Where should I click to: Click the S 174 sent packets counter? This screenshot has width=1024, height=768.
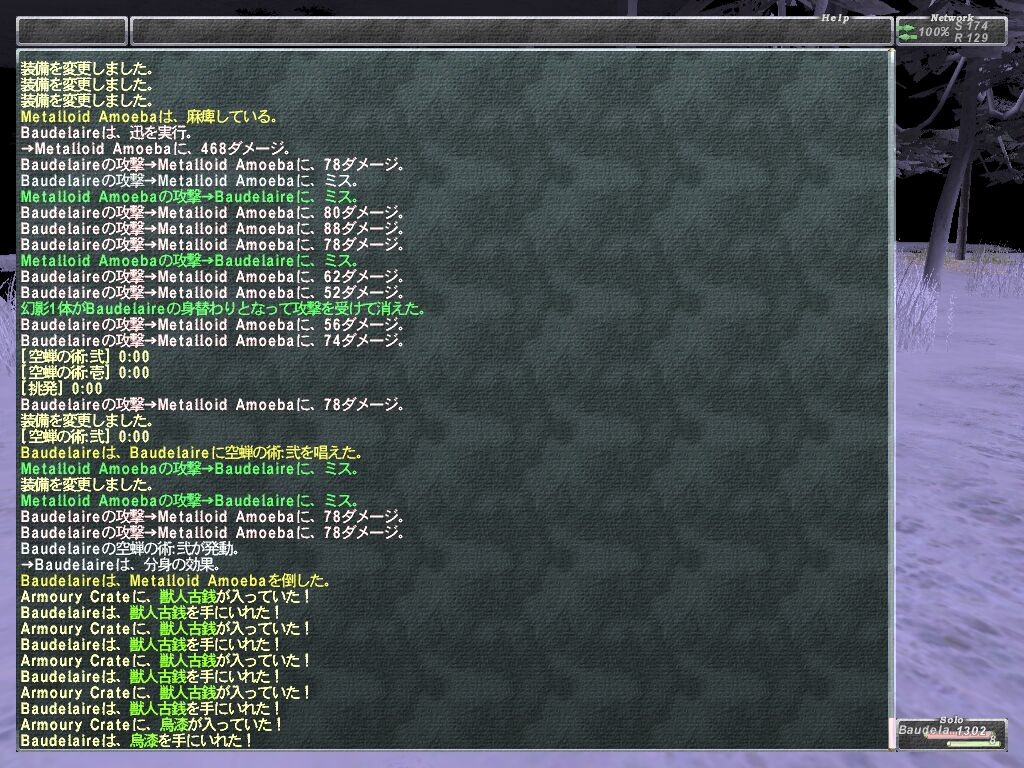tap(971, 26)
